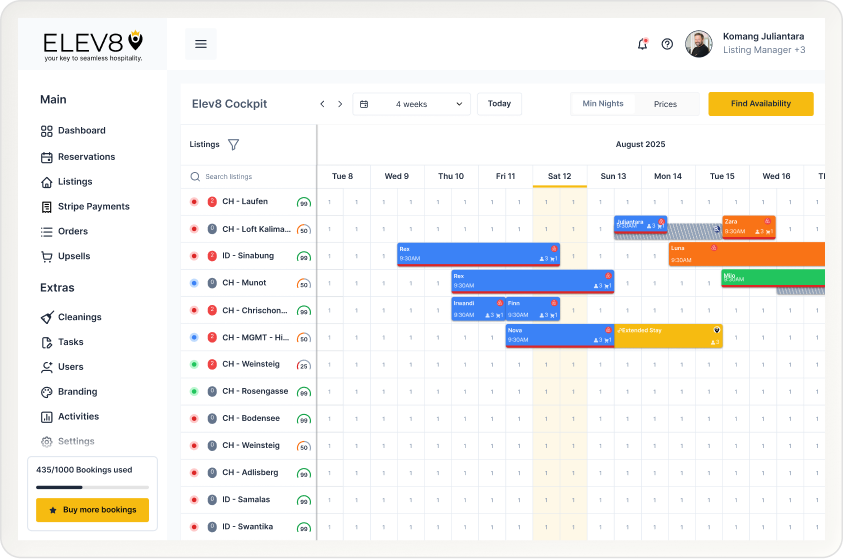This screenshot has width=843, height=559.
Task: Click the Stripe Payments icon
Action: (x=47, y=207)
